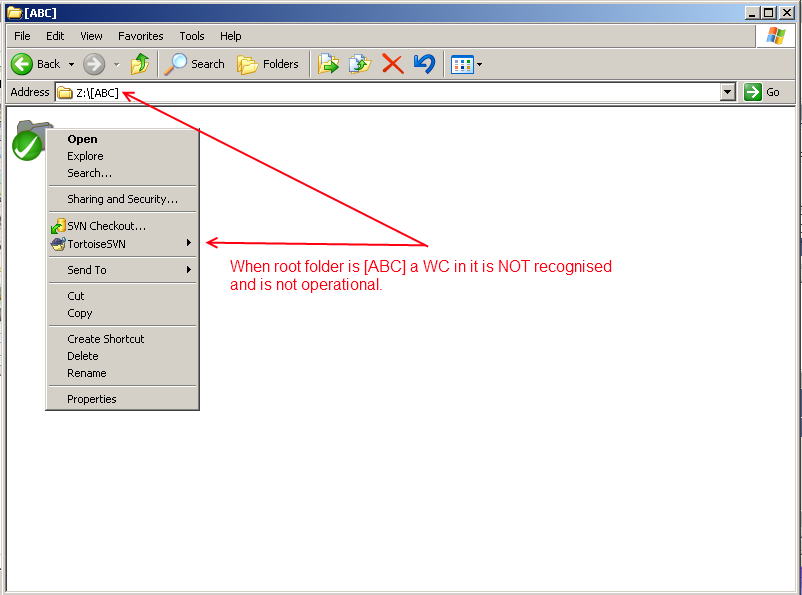
Task: Delete using the red X toolbar icon
Action: (x=393, y=64)
